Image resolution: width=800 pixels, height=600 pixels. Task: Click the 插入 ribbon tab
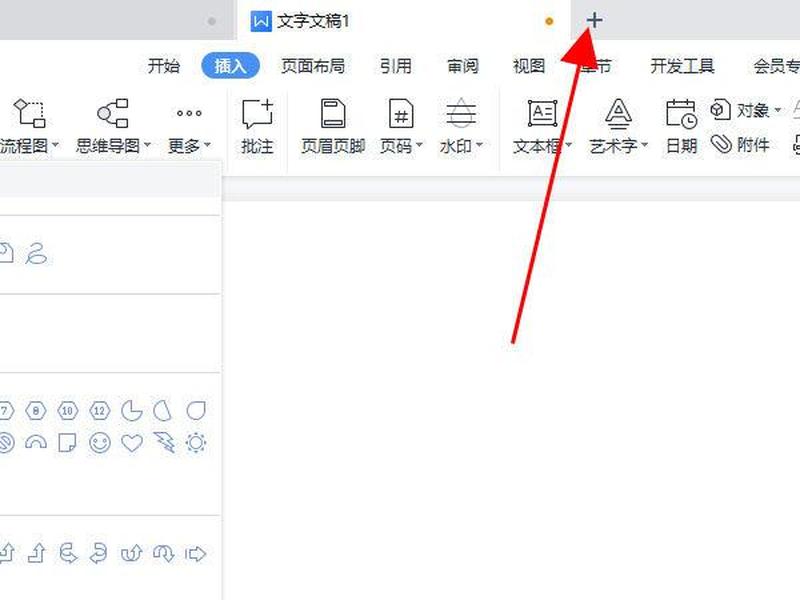pyautogui.click(x=231, y=66)
